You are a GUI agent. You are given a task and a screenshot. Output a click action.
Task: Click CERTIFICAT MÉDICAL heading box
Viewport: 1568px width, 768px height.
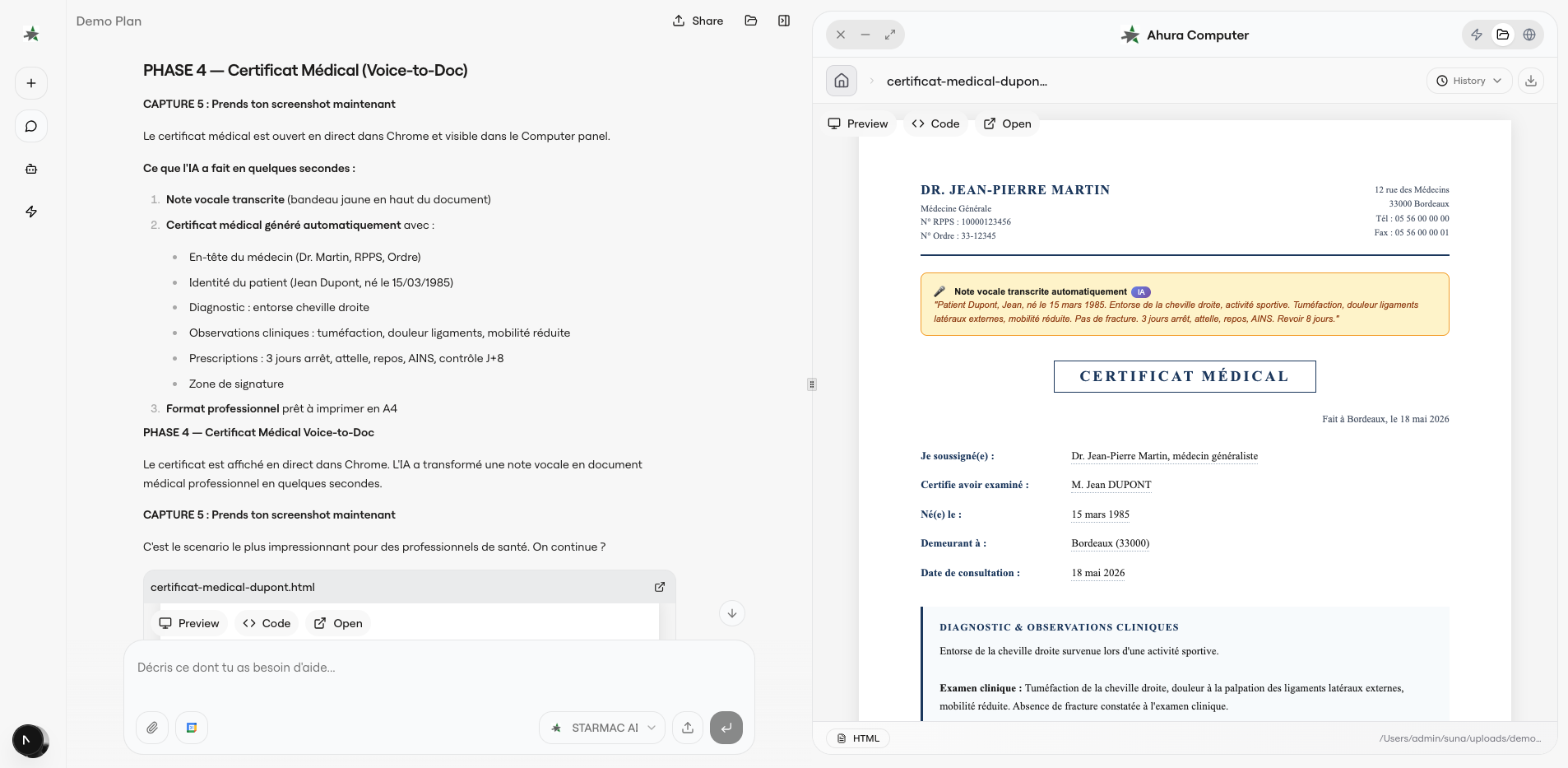(1185, 376)
